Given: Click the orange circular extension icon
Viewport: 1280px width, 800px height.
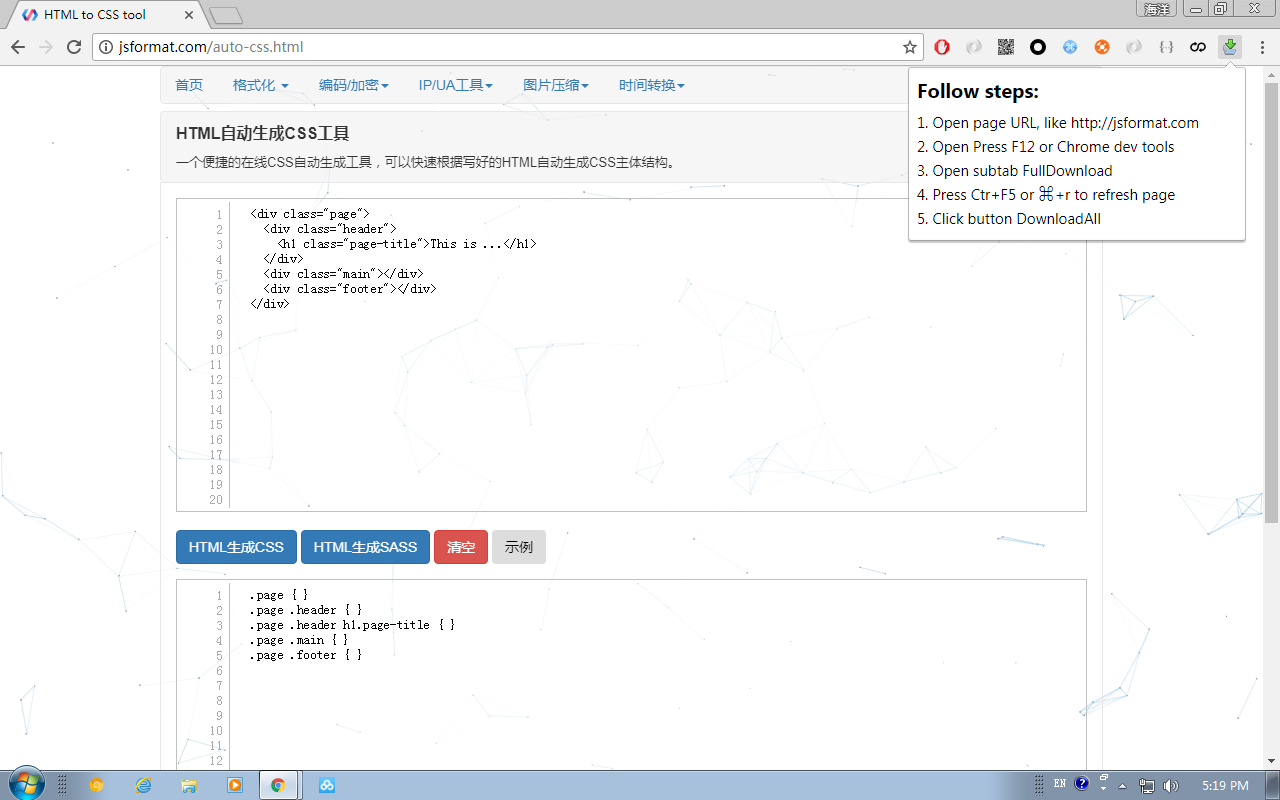Looking at the screenshot, I should coord(1101,46).
